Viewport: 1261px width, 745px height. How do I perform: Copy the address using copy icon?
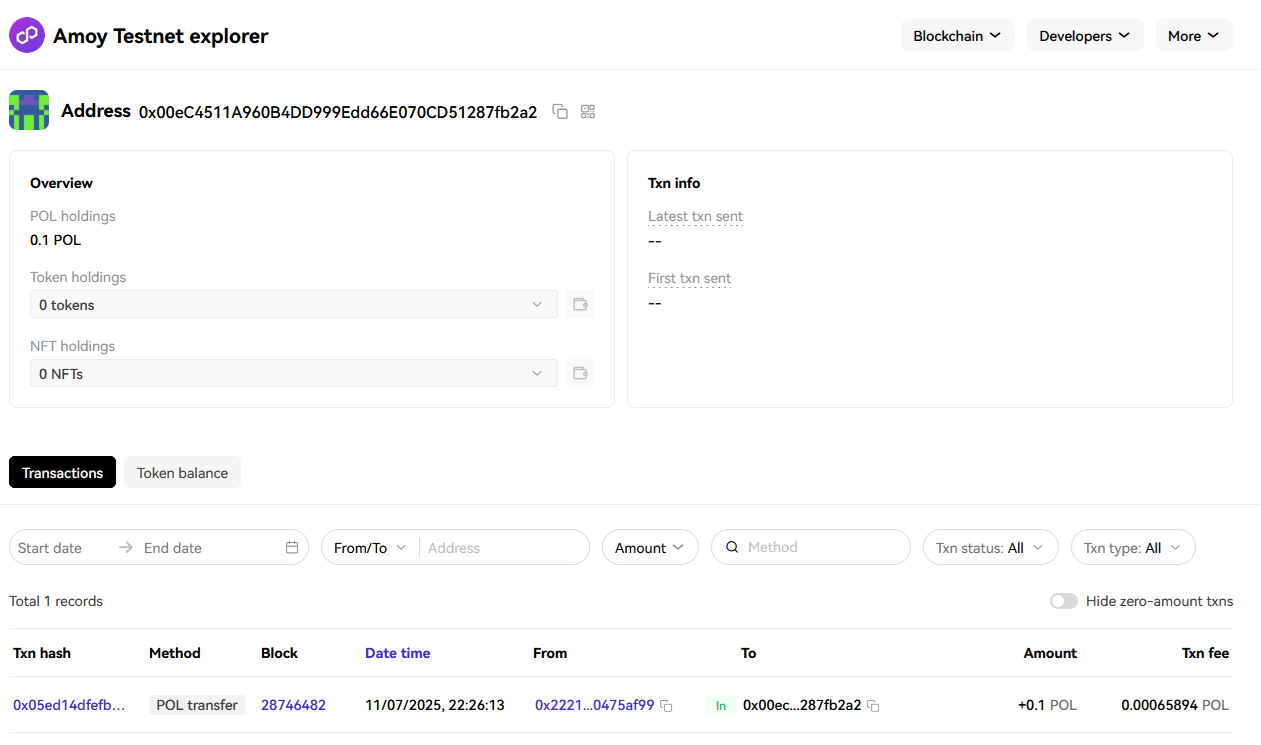coord(560,112)
